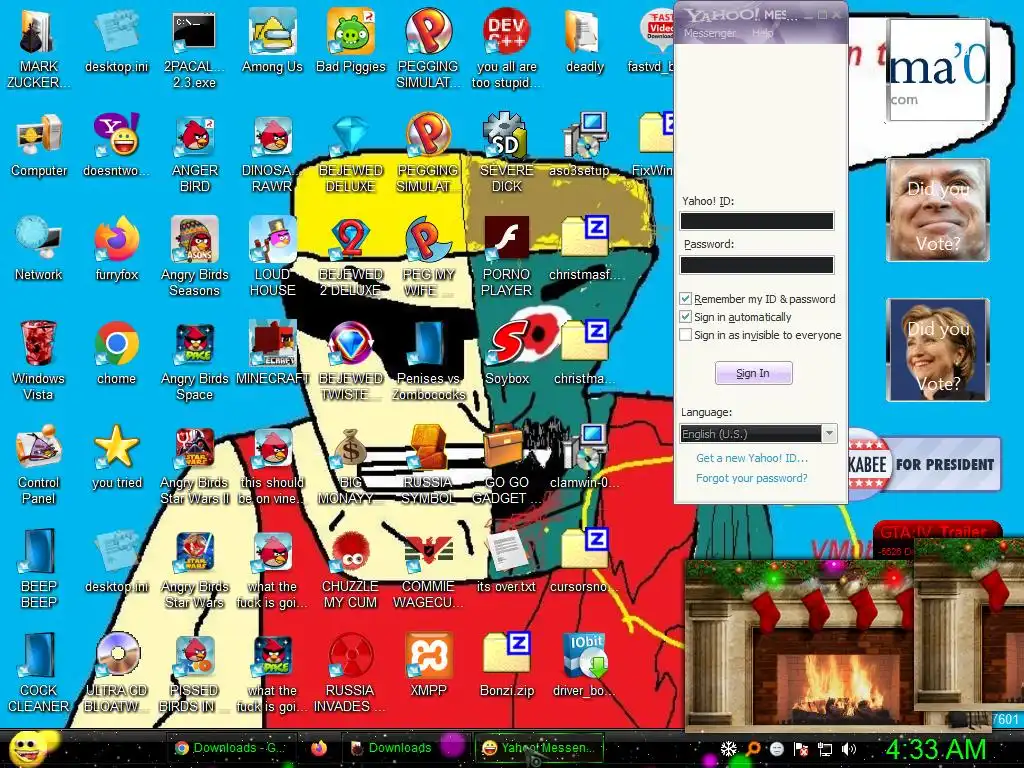
Task: Launch BEJEWED 2 DELUXE shortcut
Action: point(351,256)
